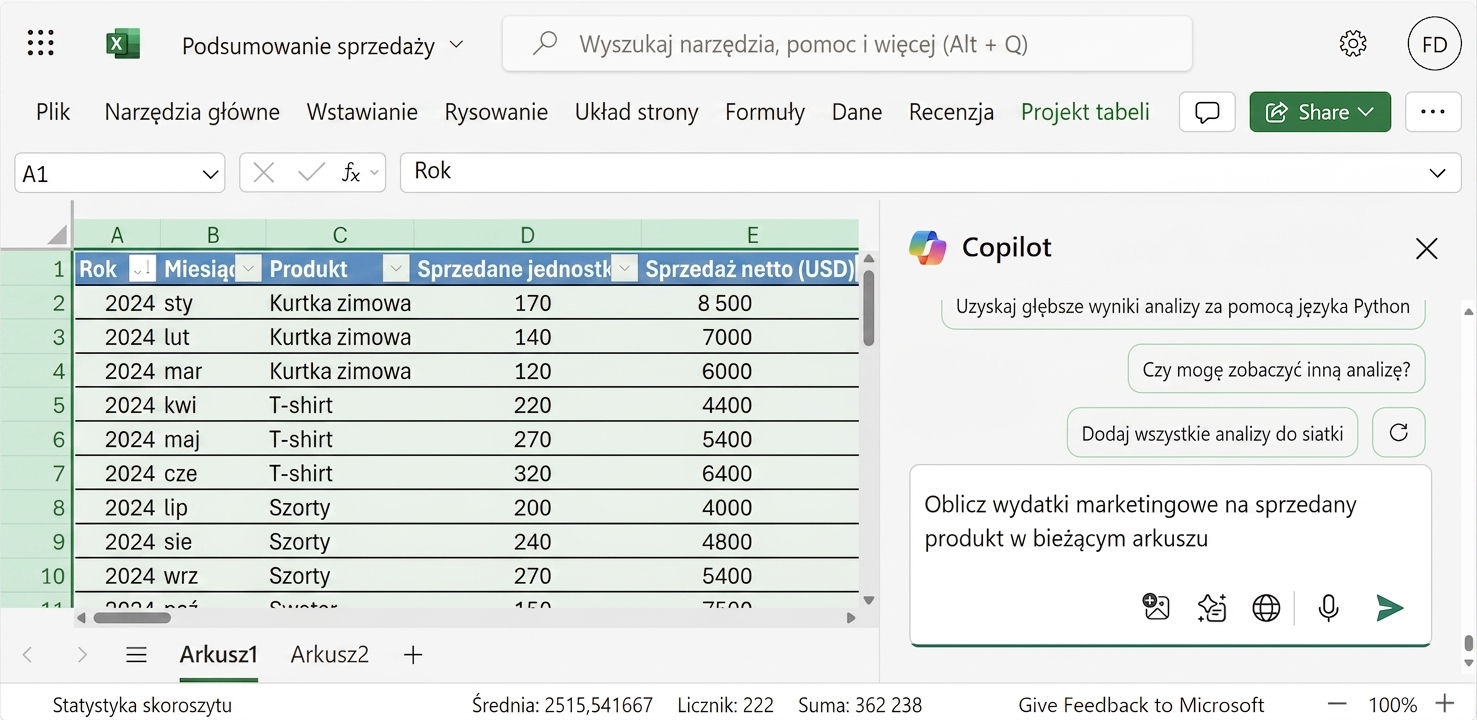
Task: Expand the formula bar chevron
Action: tap(1438, 173)
